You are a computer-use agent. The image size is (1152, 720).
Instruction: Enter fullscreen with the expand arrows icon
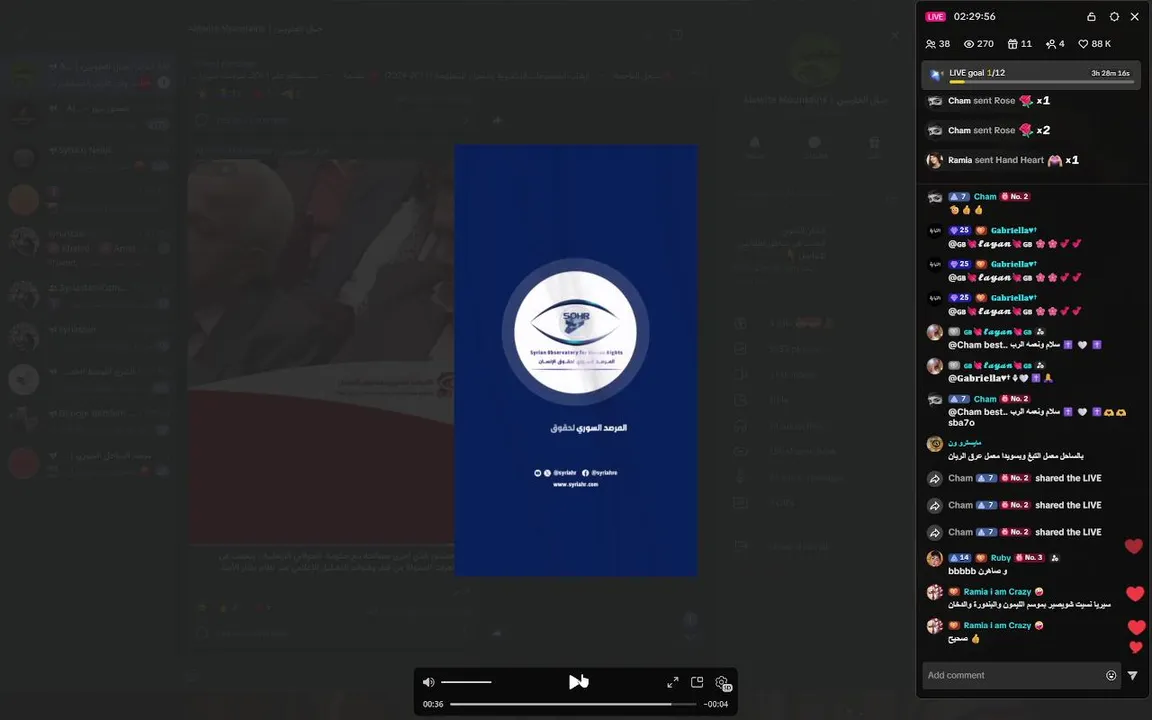click(x=672, y=682)
